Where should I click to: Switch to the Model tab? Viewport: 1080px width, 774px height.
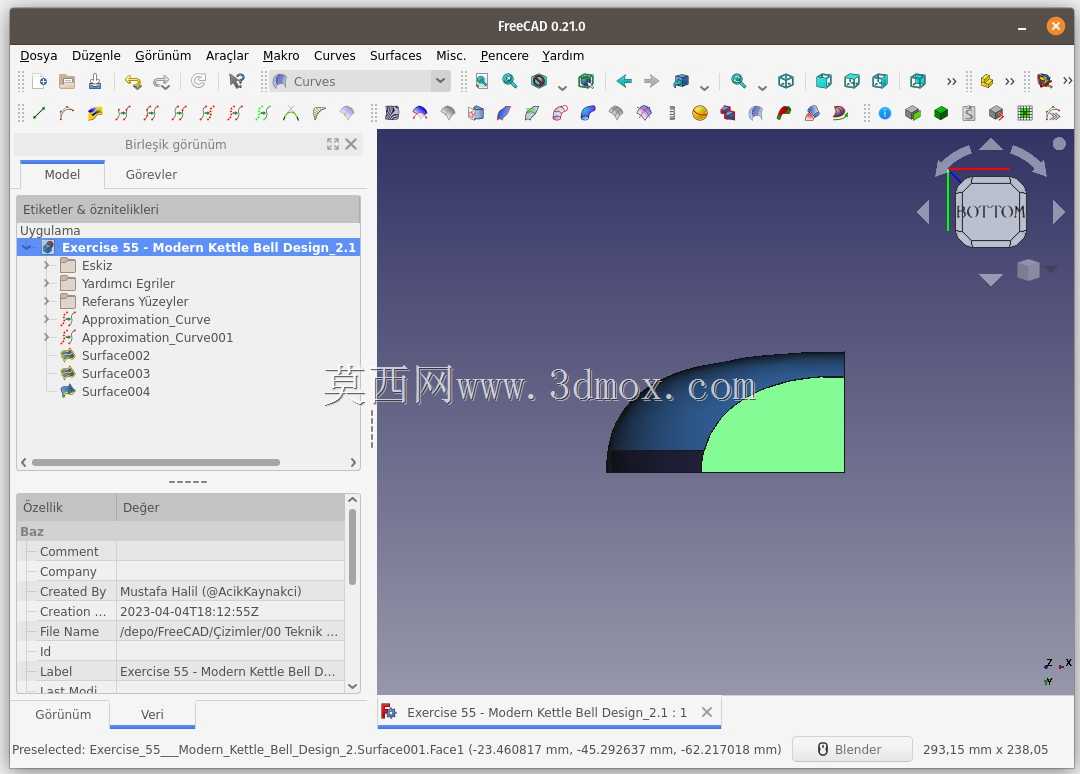(62, 175)
